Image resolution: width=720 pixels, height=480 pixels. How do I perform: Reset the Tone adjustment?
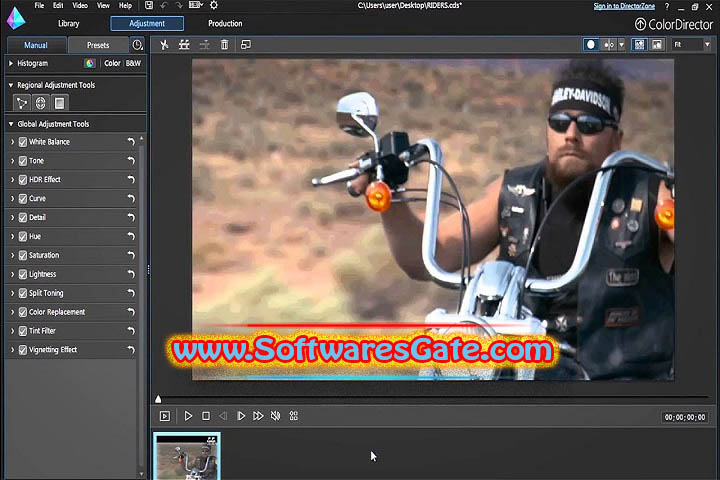pyautogui.click(x=131, y=161)
